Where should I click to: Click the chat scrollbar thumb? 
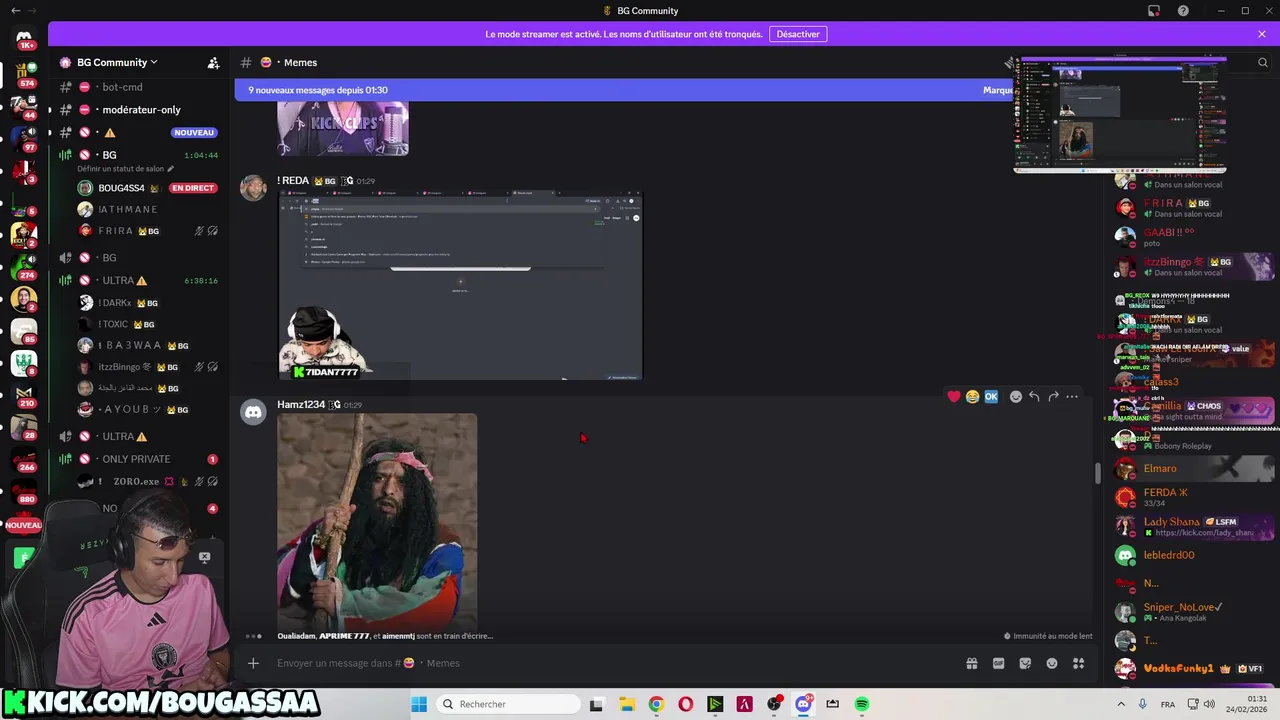(x=1097, y=473)
